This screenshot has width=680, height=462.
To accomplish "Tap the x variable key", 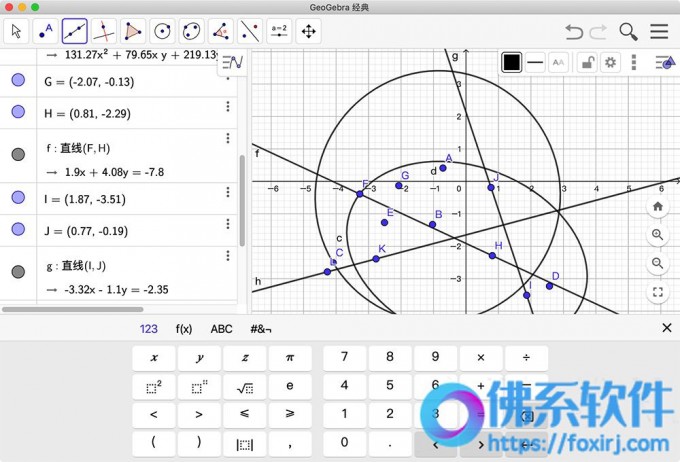I will pyautogui.click(x=154, y=358).
